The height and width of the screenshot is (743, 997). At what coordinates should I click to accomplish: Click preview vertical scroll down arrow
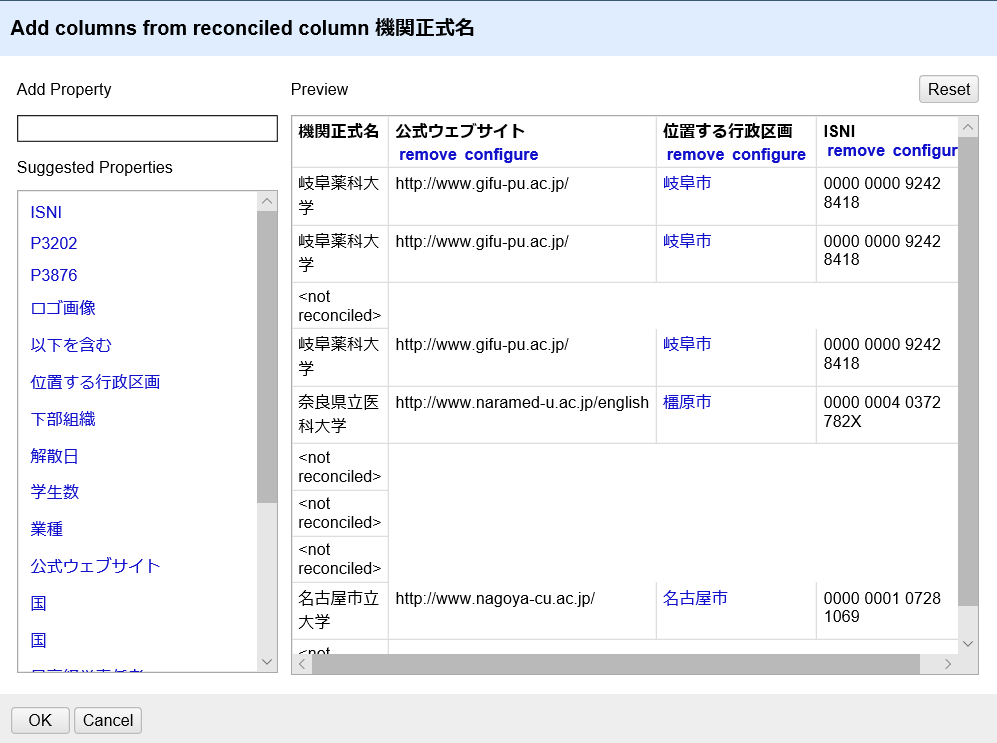click(968, 644)
